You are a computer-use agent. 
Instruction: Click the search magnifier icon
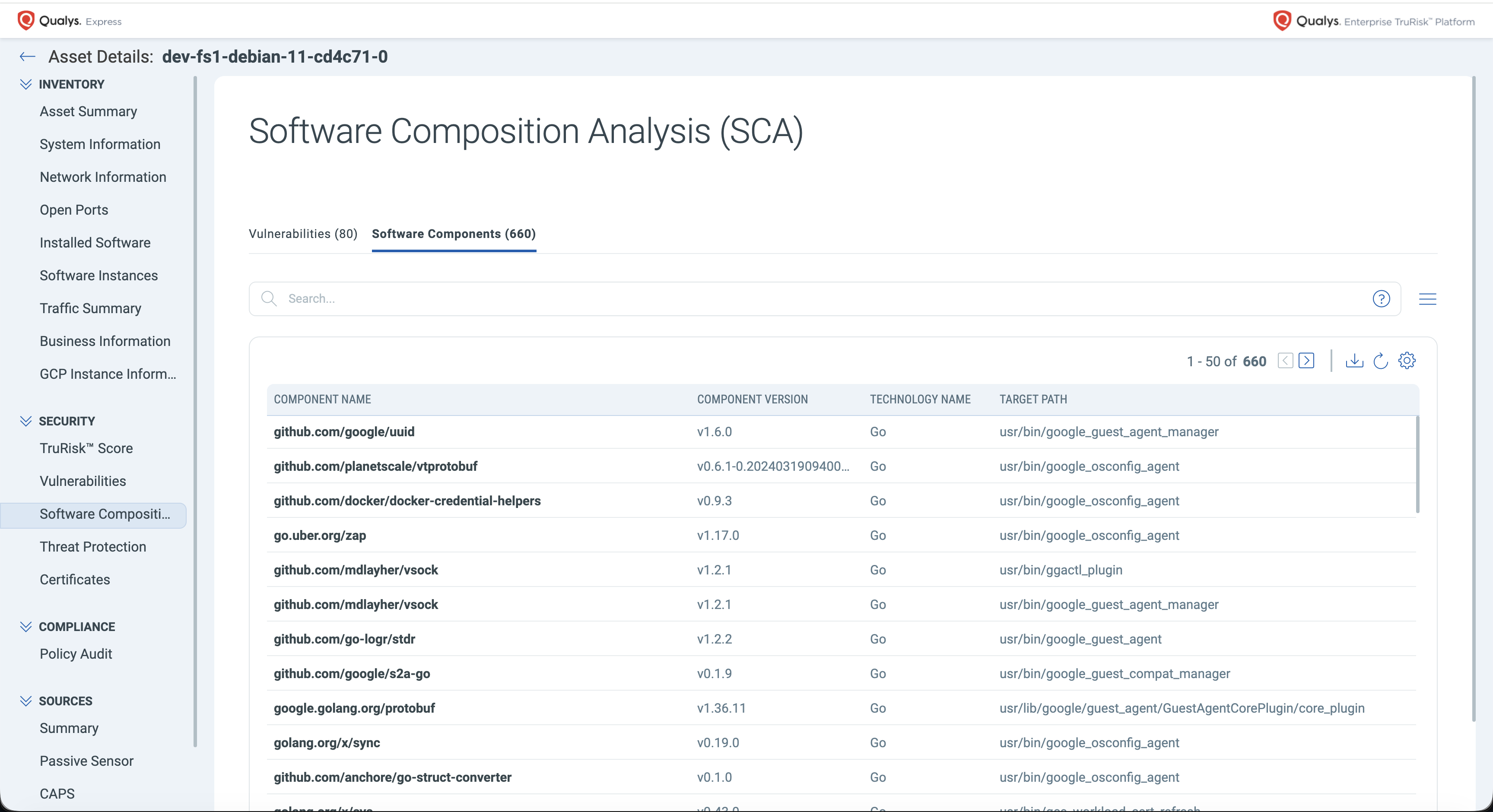click(x=268, y=298)
